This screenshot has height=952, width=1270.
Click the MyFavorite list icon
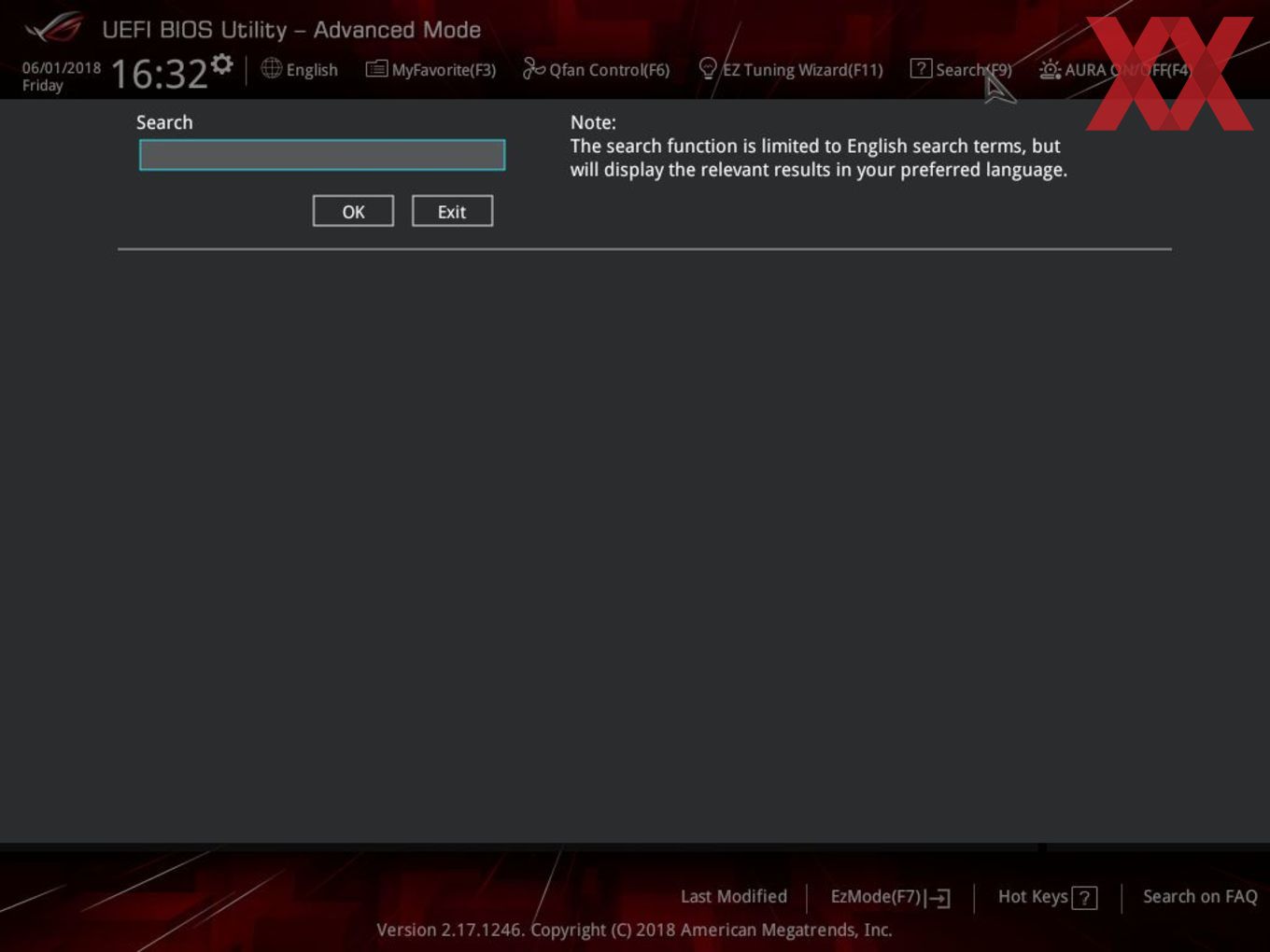(376, 69)
